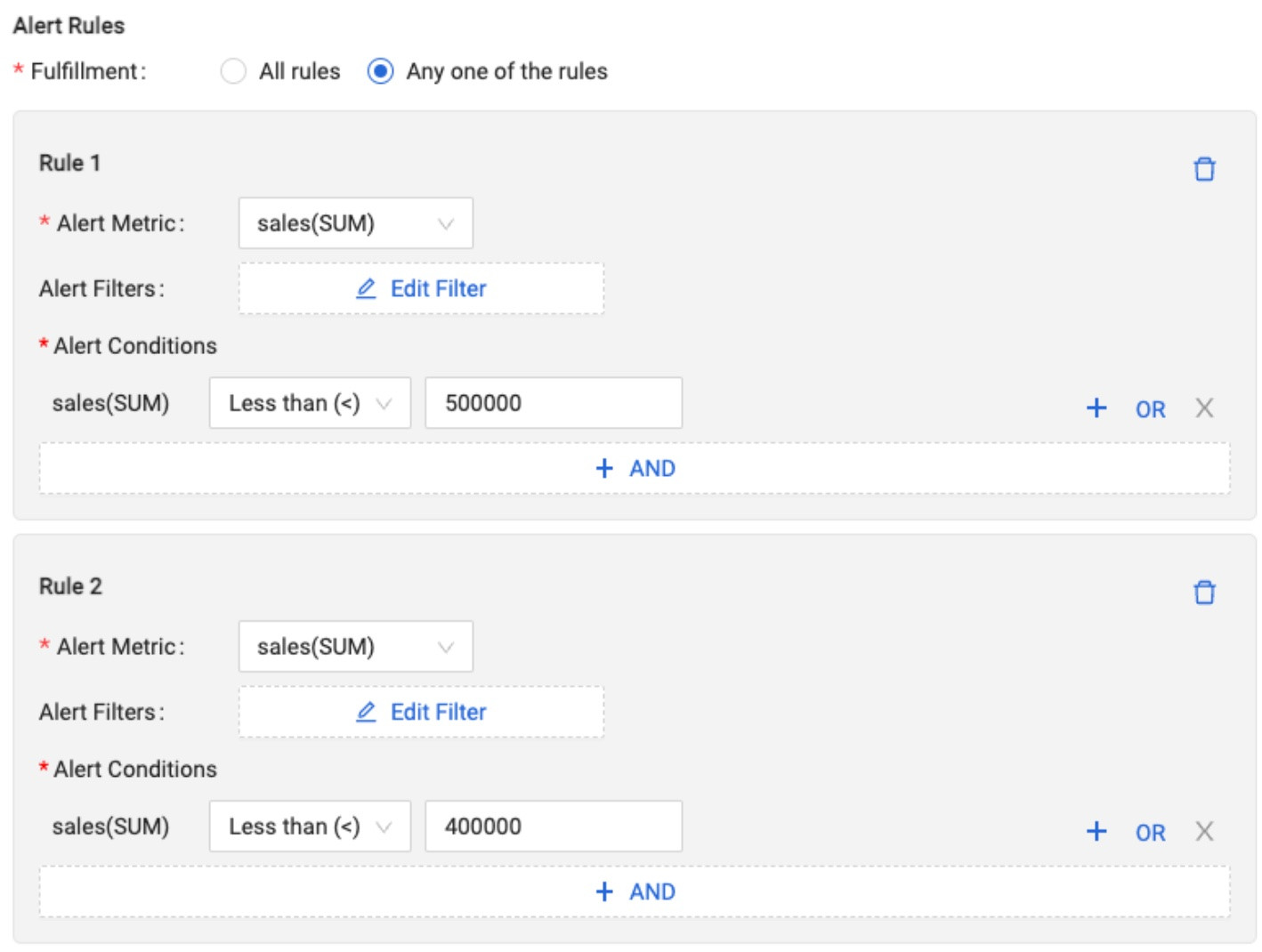Delete Rule 1 with trash icon
1262x952 pixels.
click(x=1203, y=169)
